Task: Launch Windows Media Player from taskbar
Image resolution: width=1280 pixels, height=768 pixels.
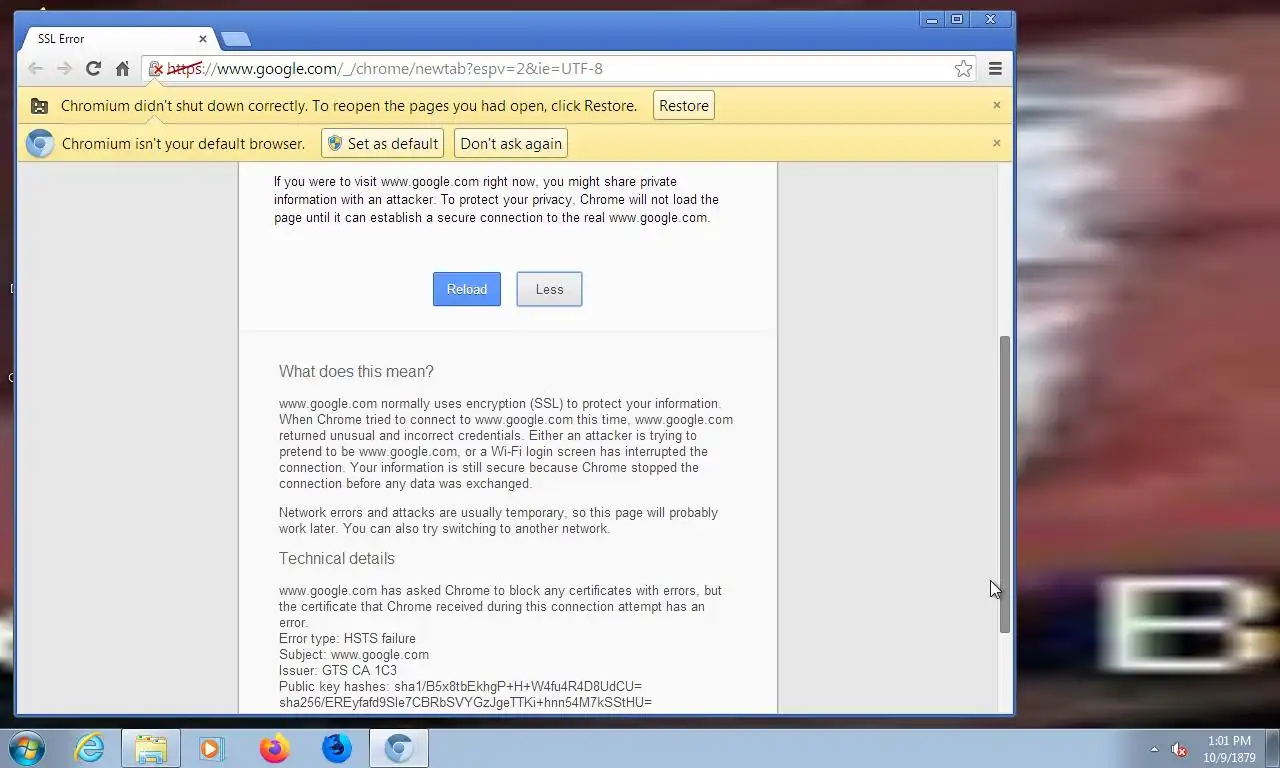Action: (x=211, y=748)
